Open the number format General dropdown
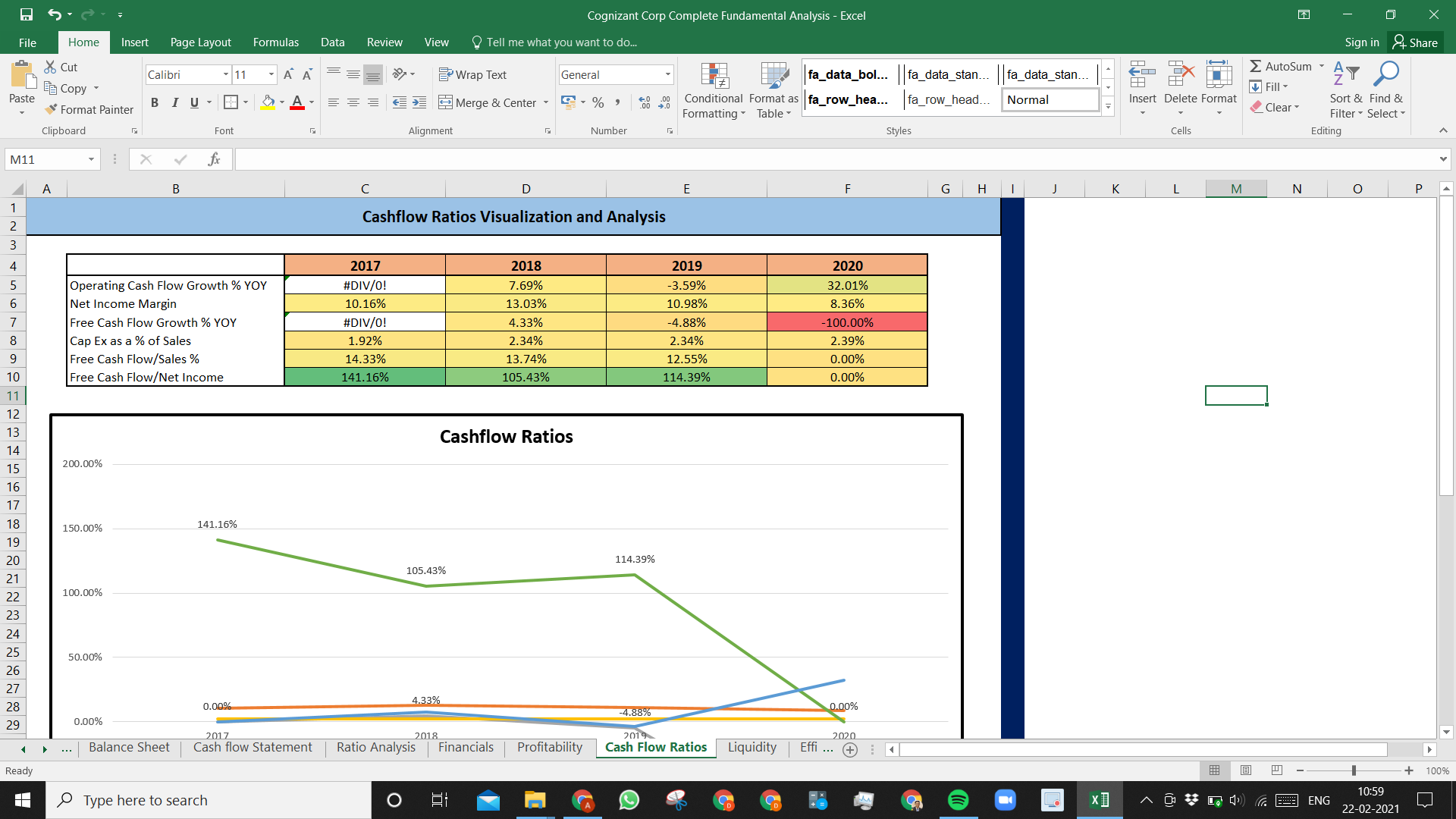Image resolution: width=1456 pixels, height=819 pixels. point(667,74)
